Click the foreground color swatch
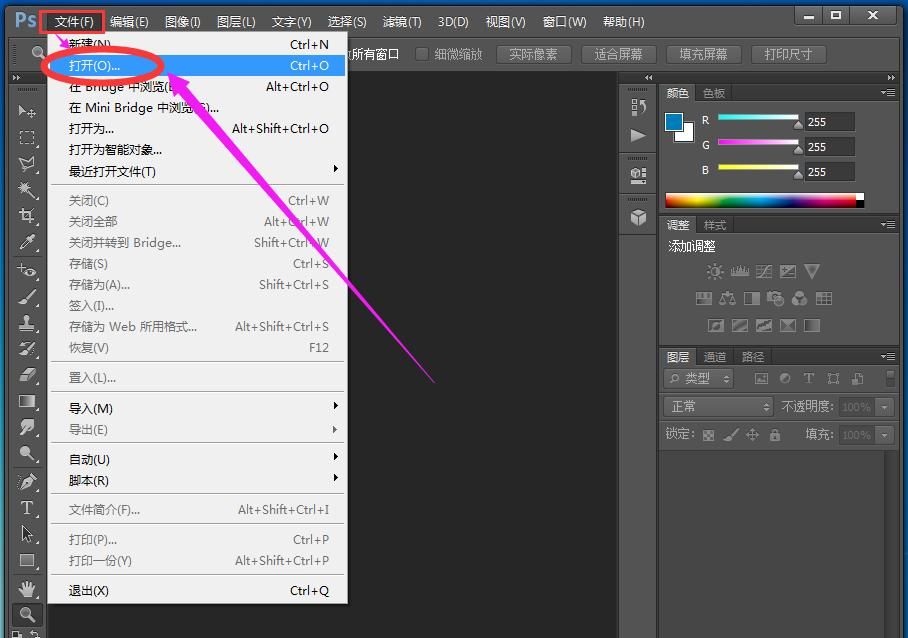 pyautogui.click(x=673, y=122)
